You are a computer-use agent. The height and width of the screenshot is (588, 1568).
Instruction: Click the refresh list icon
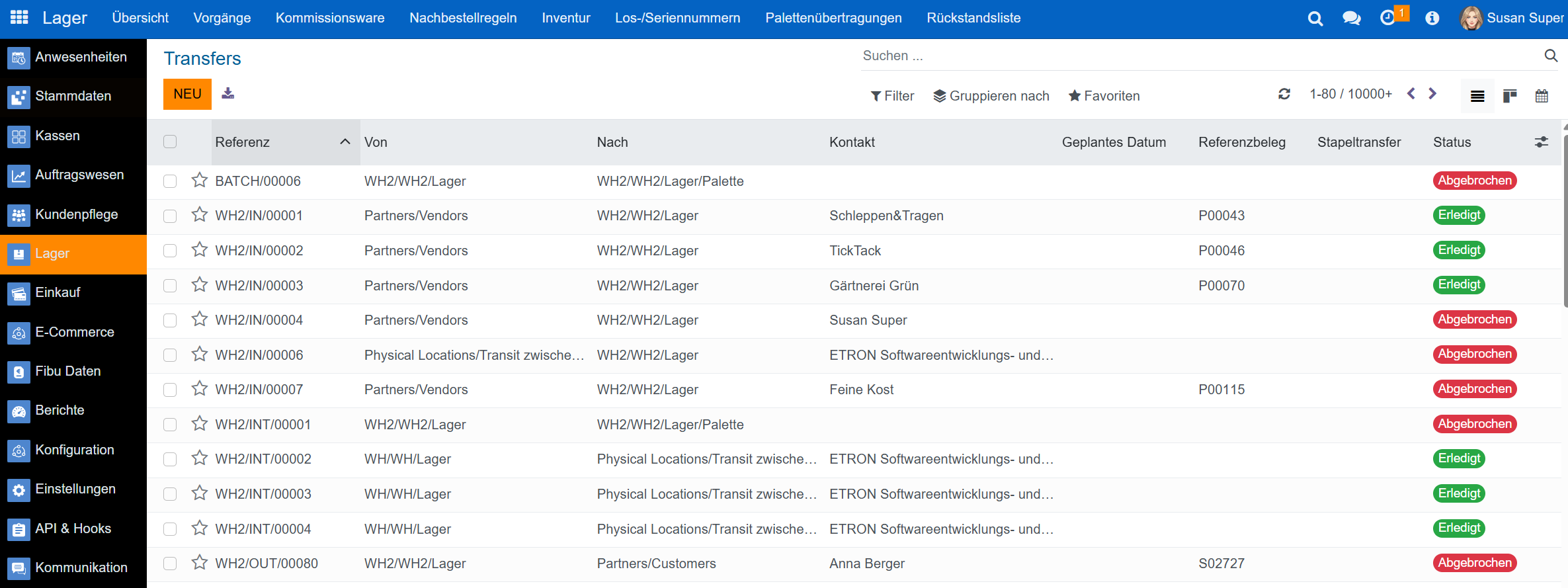coord(1284,94)
